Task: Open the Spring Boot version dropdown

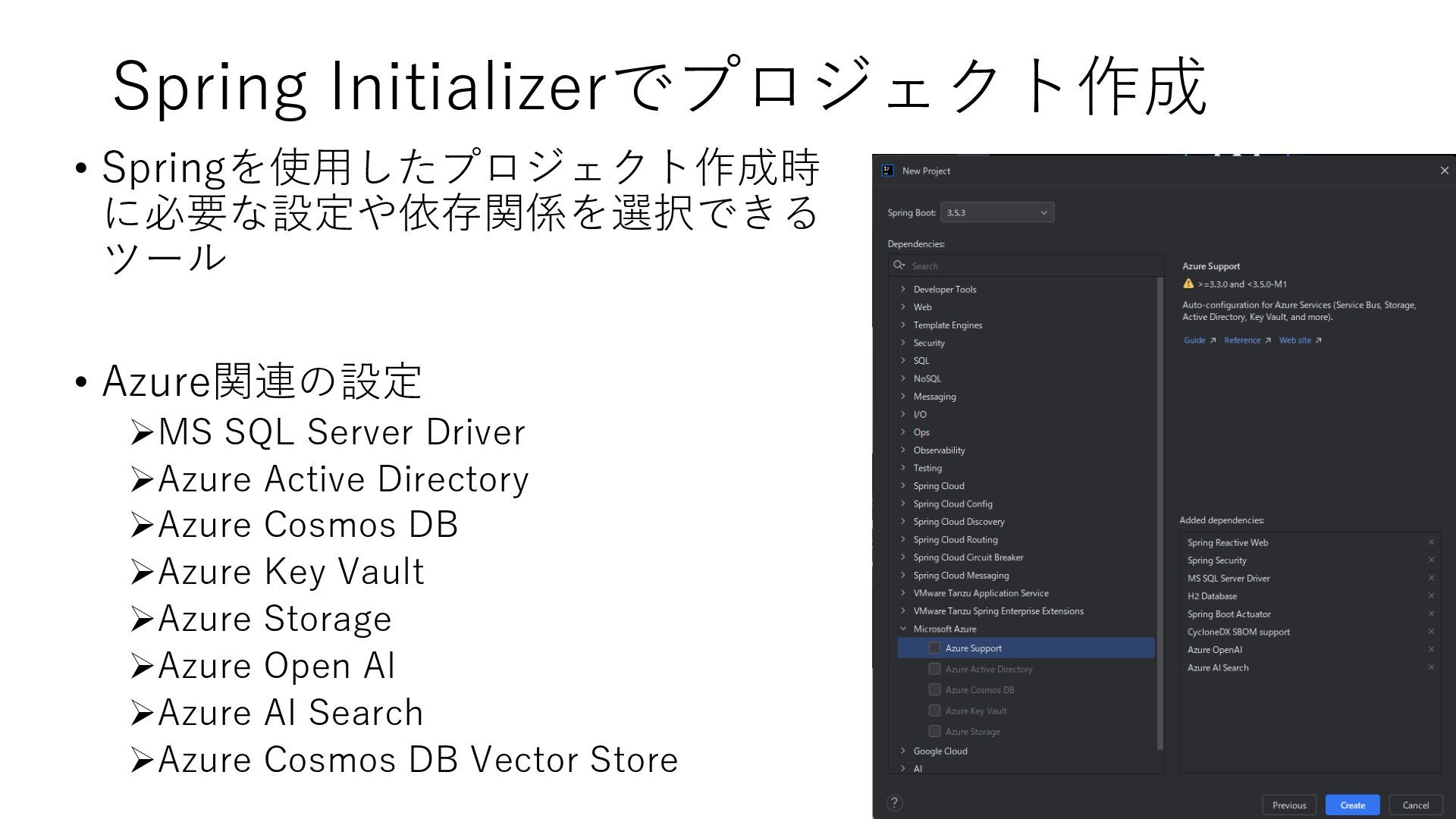Action: point(997,212)
